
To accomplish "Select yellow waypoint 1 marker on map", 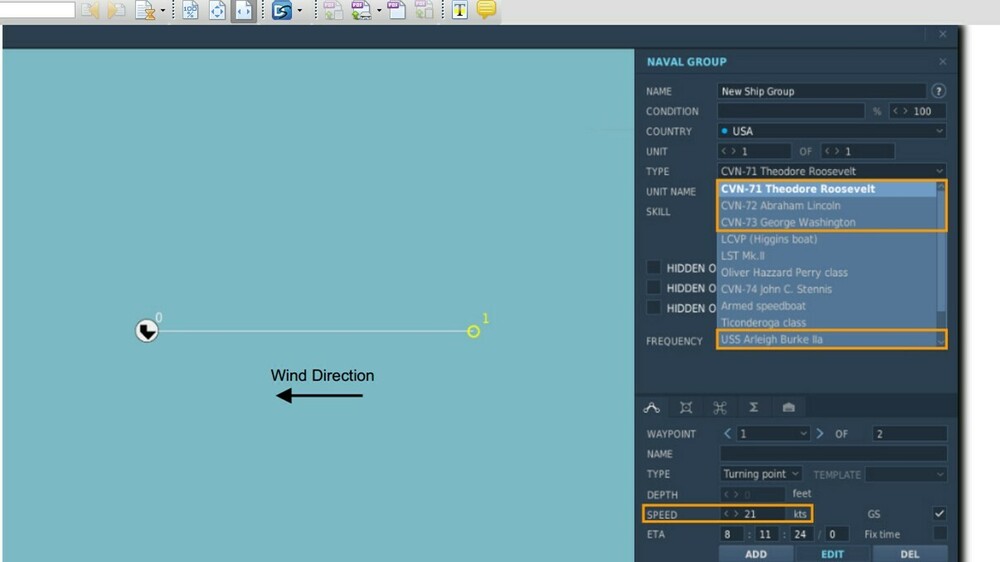I will [x=473, y=331].
